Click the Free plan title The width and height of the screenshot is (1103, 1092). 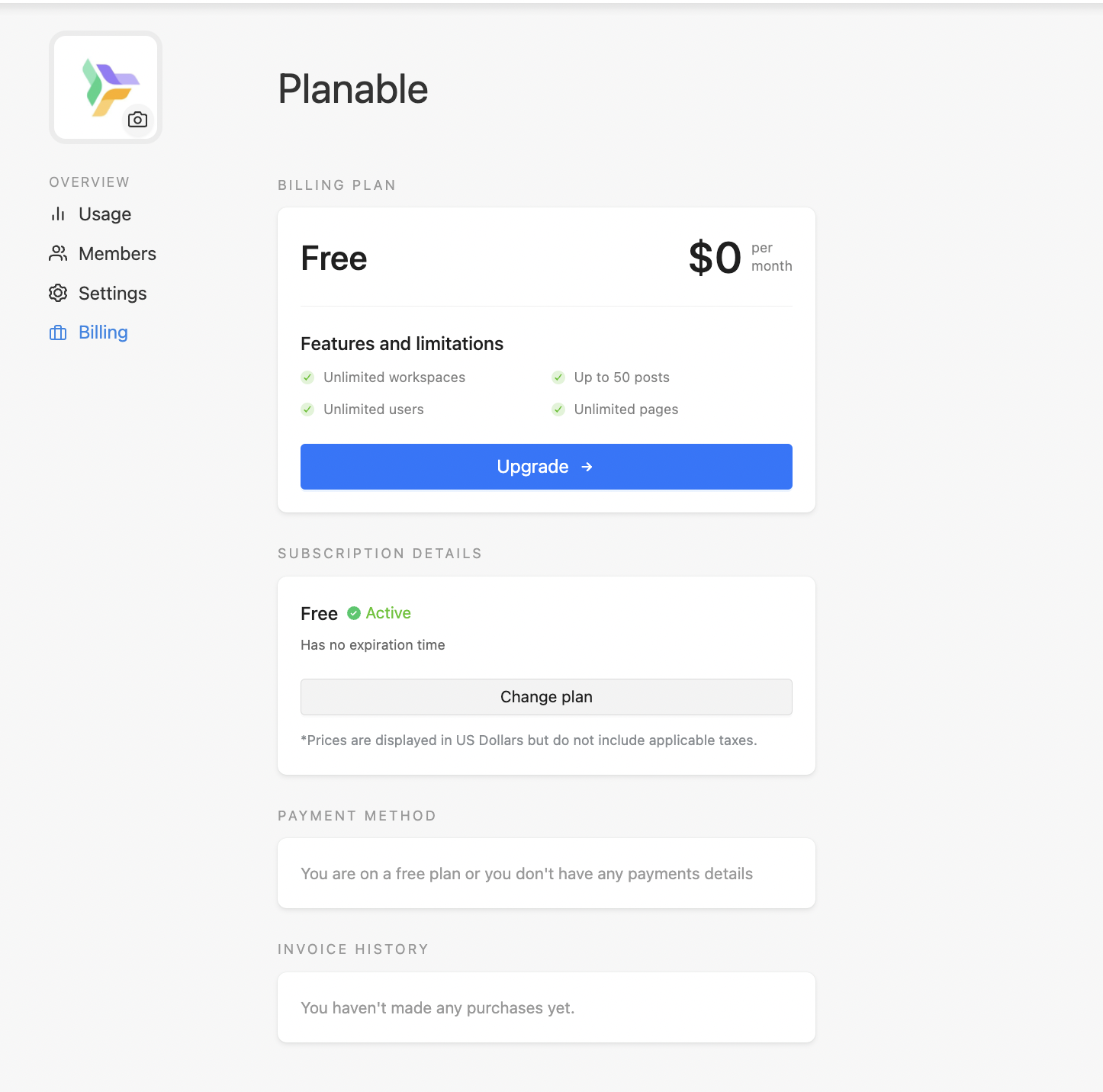click(x=334, y=259)
